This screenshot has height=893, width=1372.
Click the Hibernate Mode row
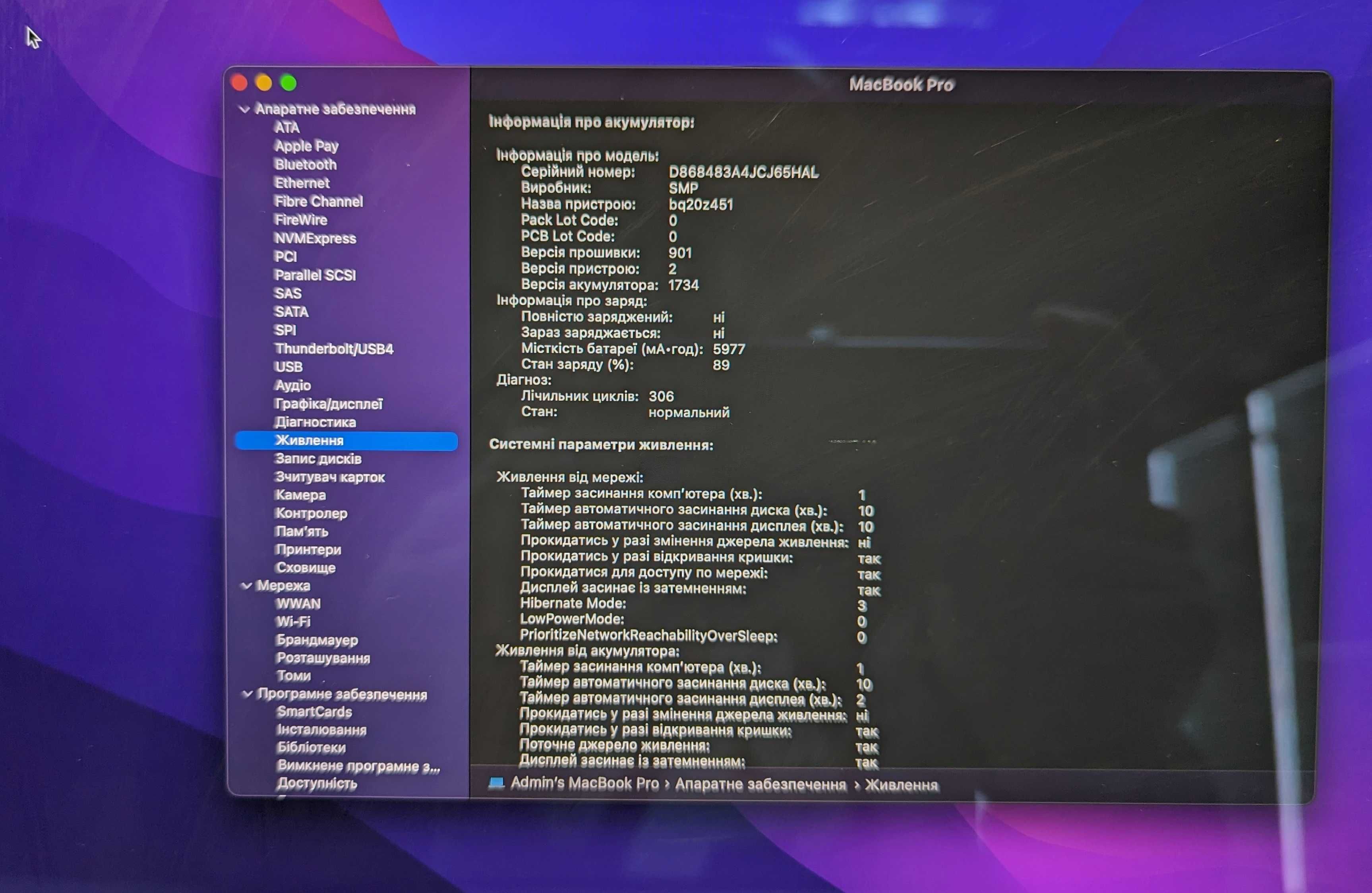[x=693, y=604]
